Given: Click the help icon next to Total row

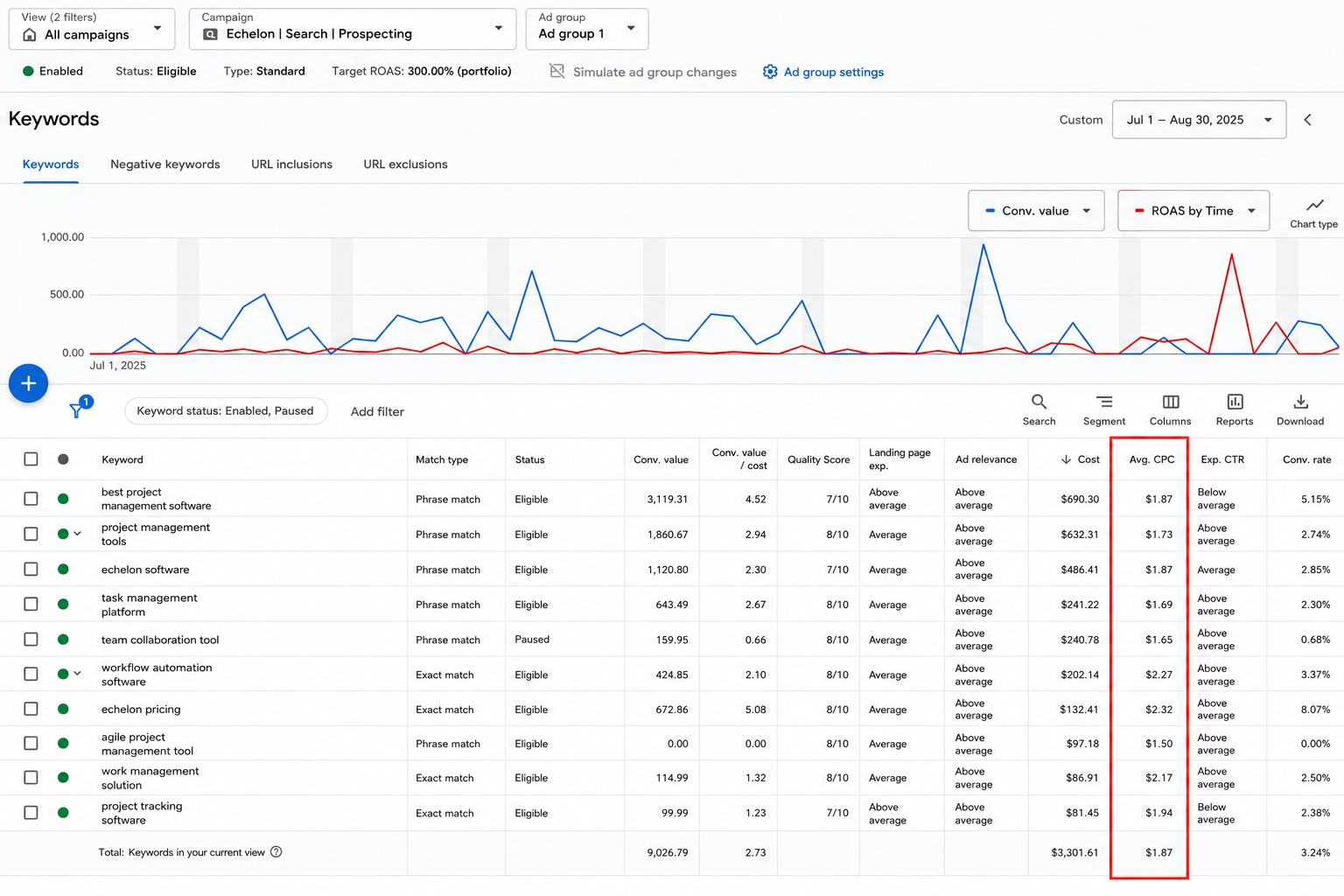Looking at the screenshot, I should click(276, 852).
